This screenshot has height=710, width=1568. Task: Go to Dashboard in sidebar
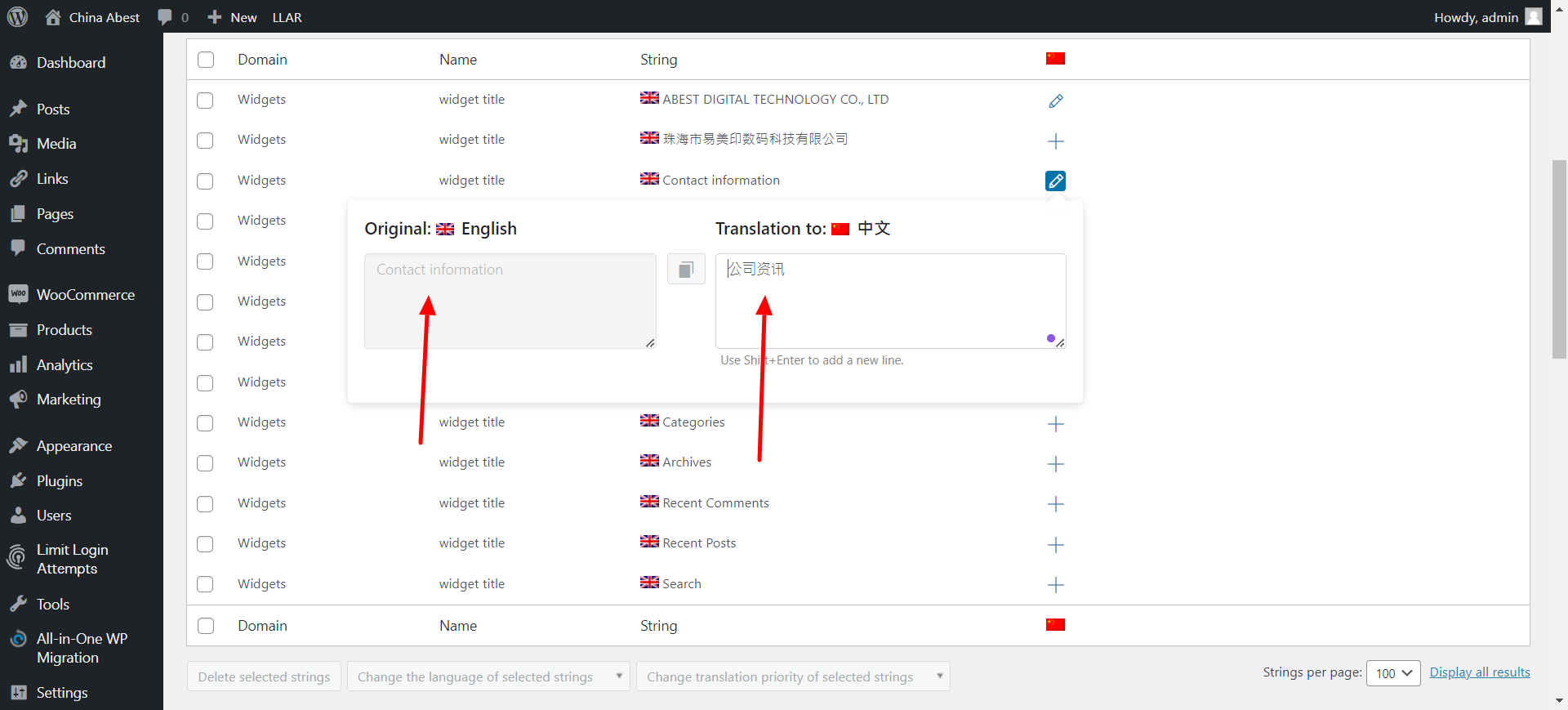pos(71,63)
